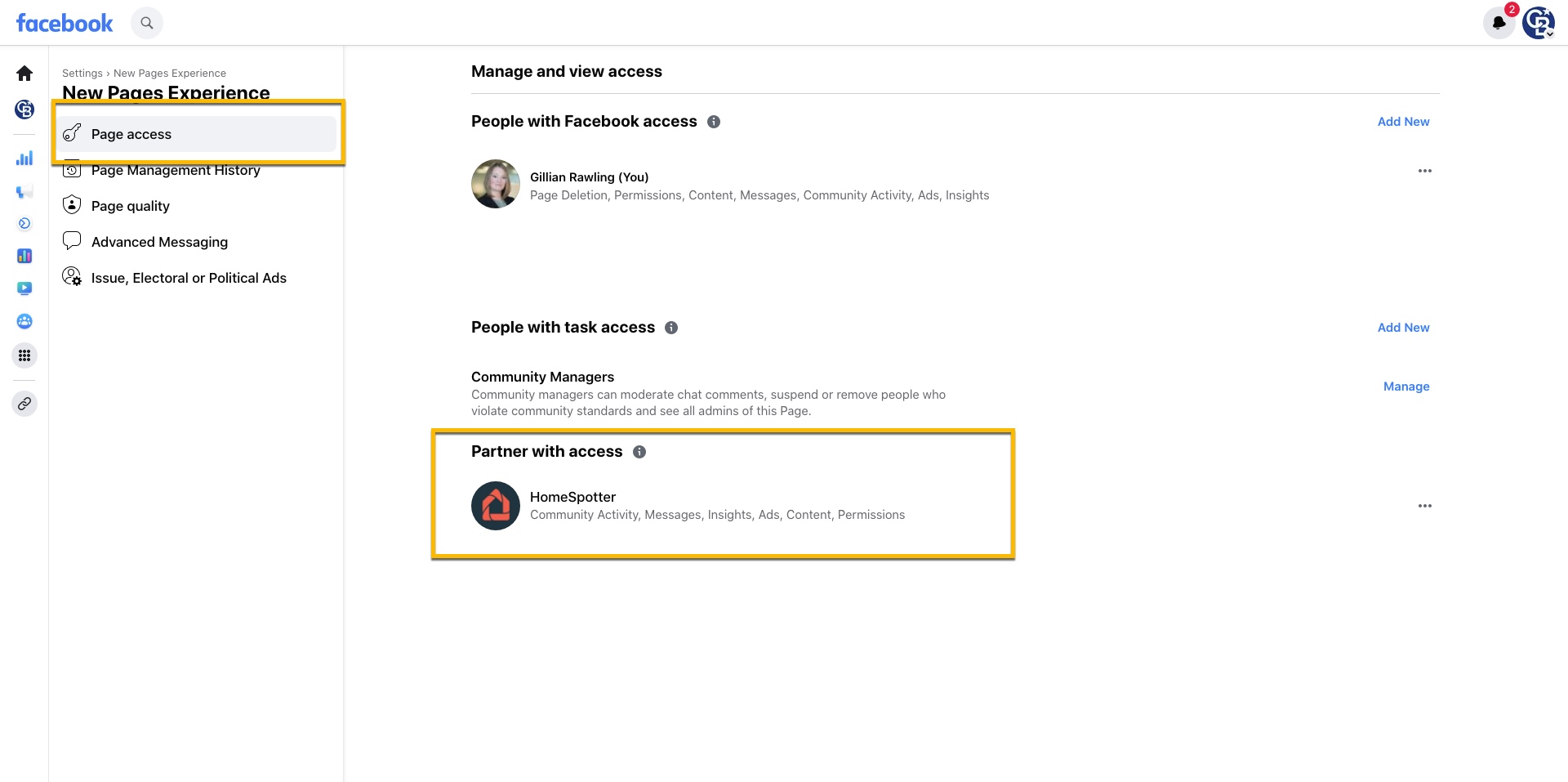Image resolution: width=1568 pixels, height=782 pixels.
Task: Expand the account profile menu at top right
Action: [x=1539, y=23]
